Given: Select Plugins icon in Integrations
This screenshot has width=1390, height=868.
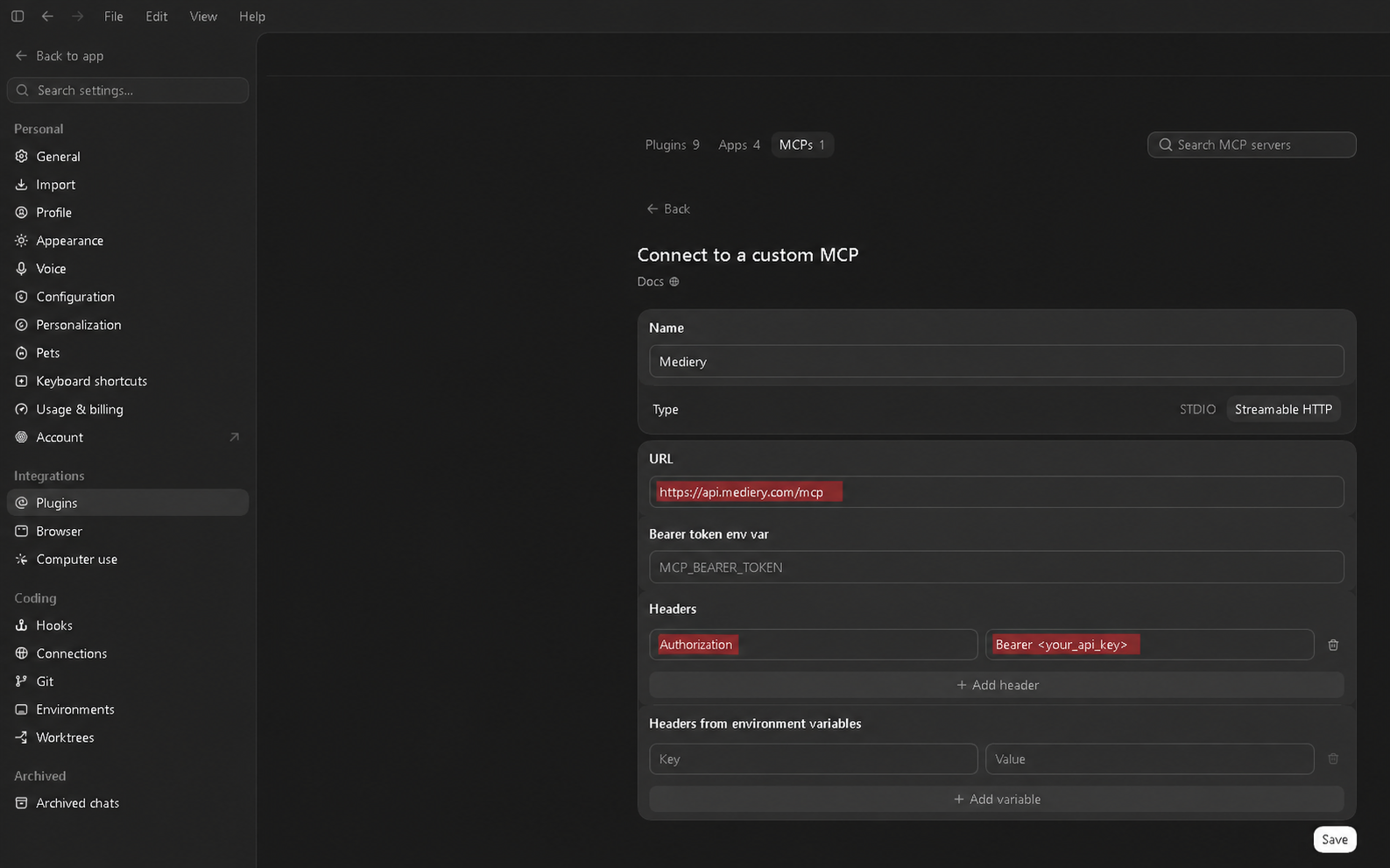Looking at the screenshot, I should pos(22,503).
